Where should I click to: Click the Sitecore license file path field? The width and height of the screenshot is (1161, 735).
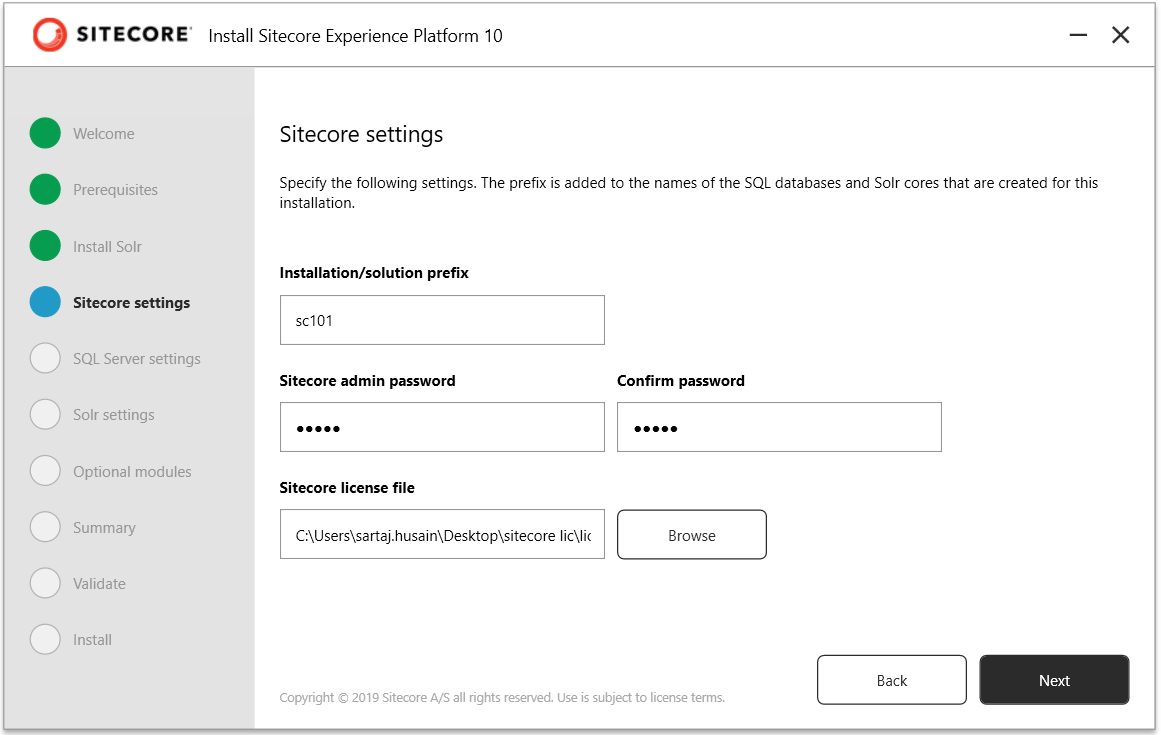[x=442, y=534]
